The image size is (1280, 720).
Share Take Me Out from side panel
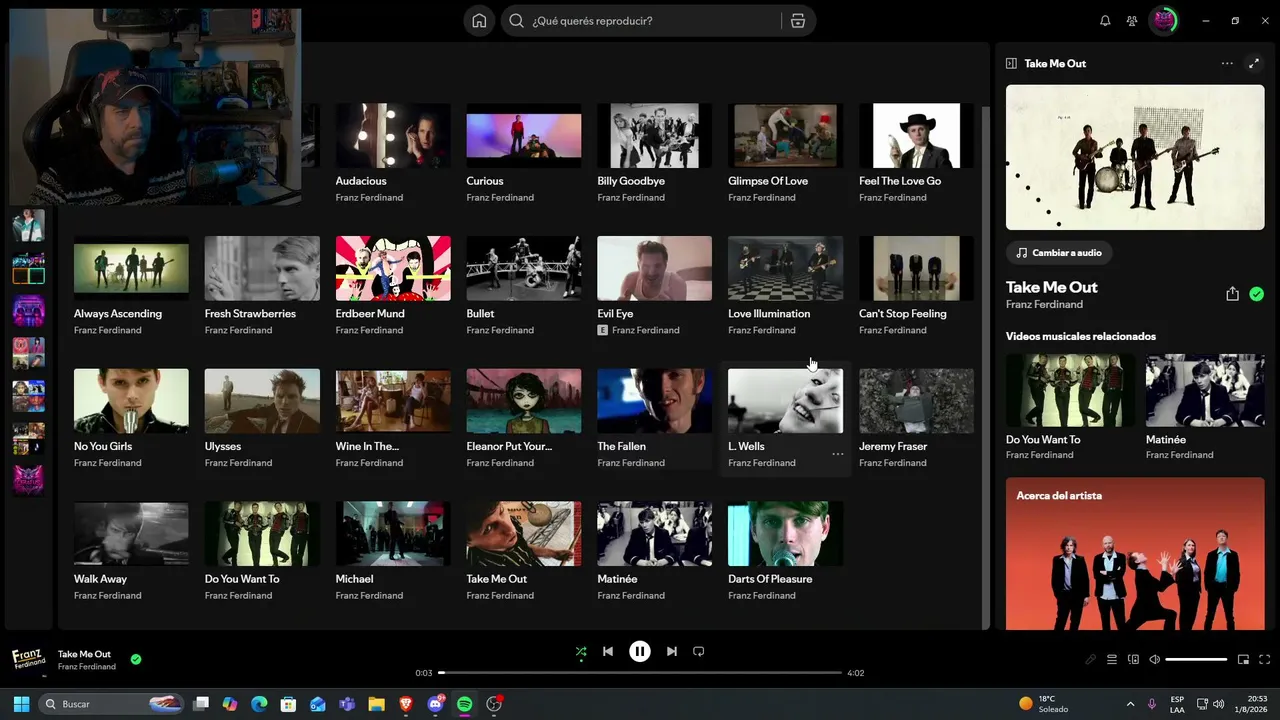click(x=1232, y=294)
